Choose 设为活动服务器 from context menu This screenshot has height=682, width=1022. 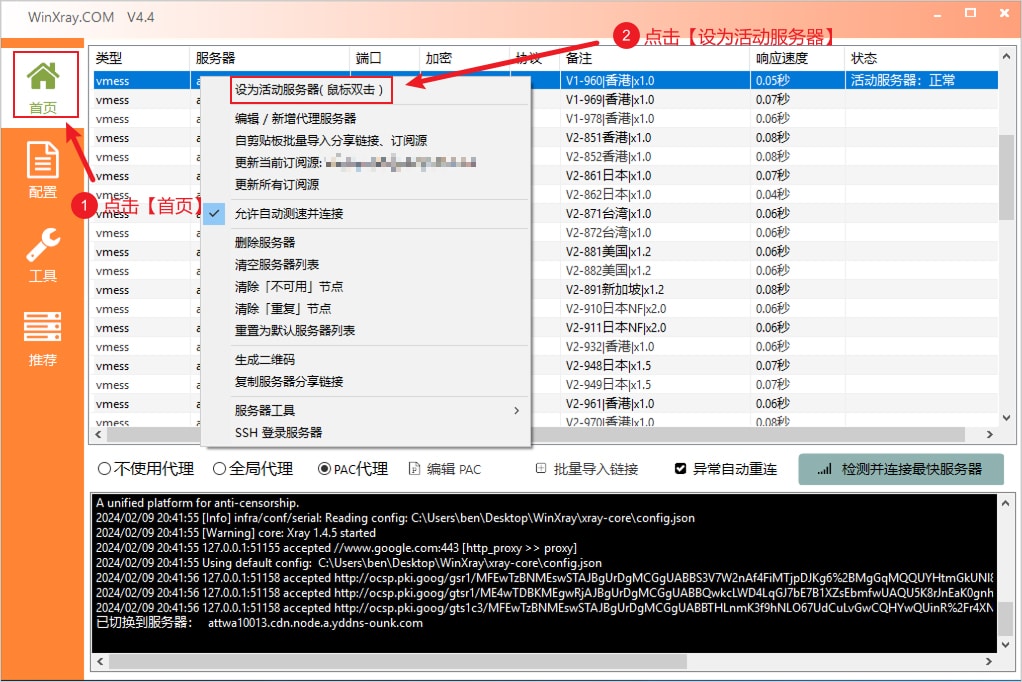point(308,90)
